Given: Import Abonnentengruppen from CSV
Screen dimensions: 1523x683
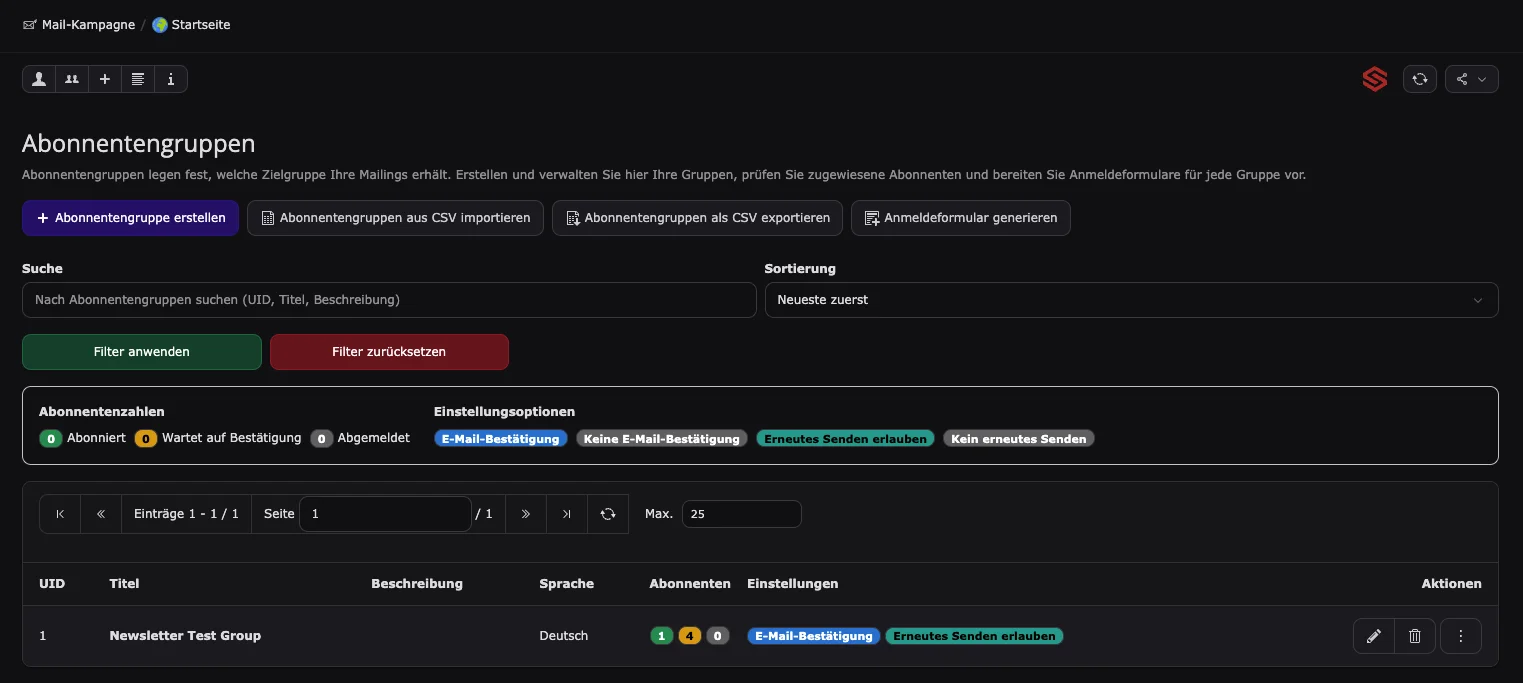Looking at the screenshot, I should coord(395,218).
